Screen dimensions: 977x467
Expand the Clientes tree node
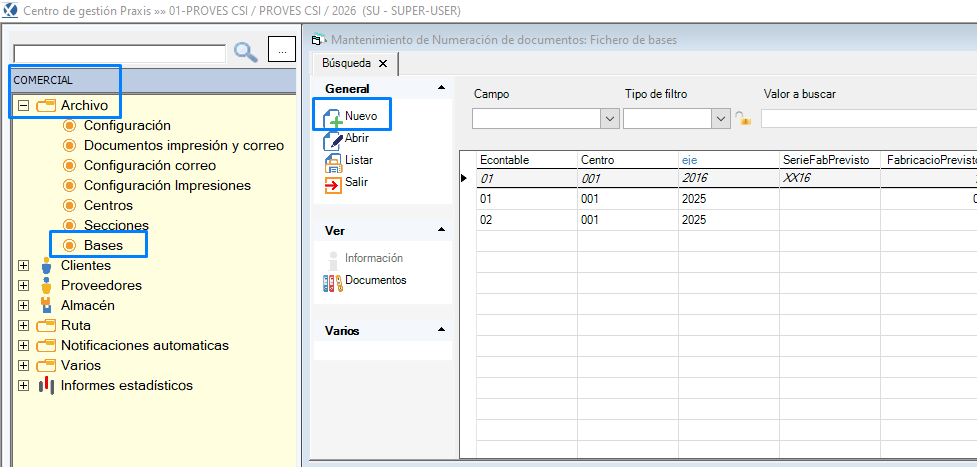point(24,265)
